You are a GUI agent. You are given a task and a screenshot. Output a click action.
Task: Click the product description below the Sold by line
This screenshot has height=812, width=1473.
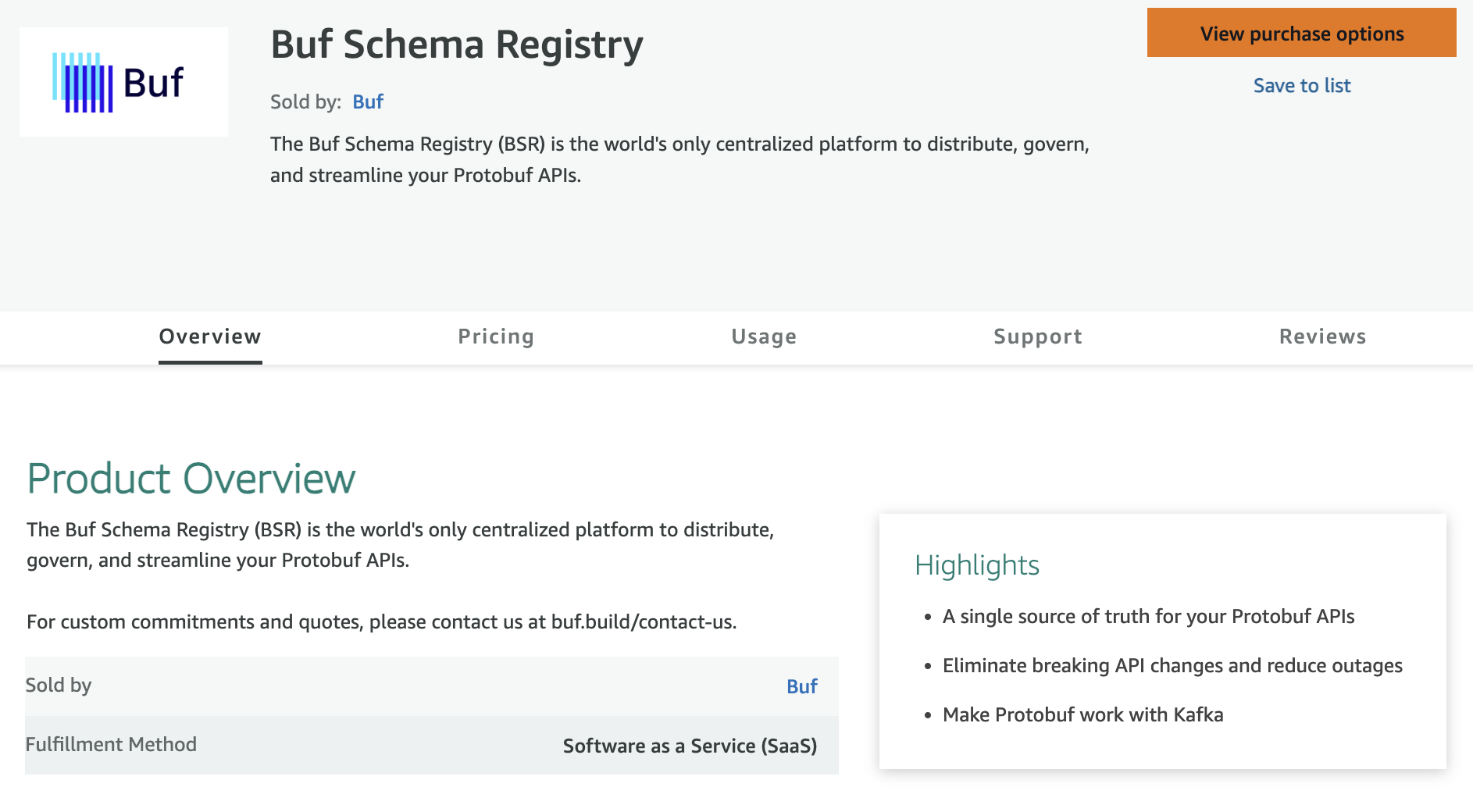[679, 160]
